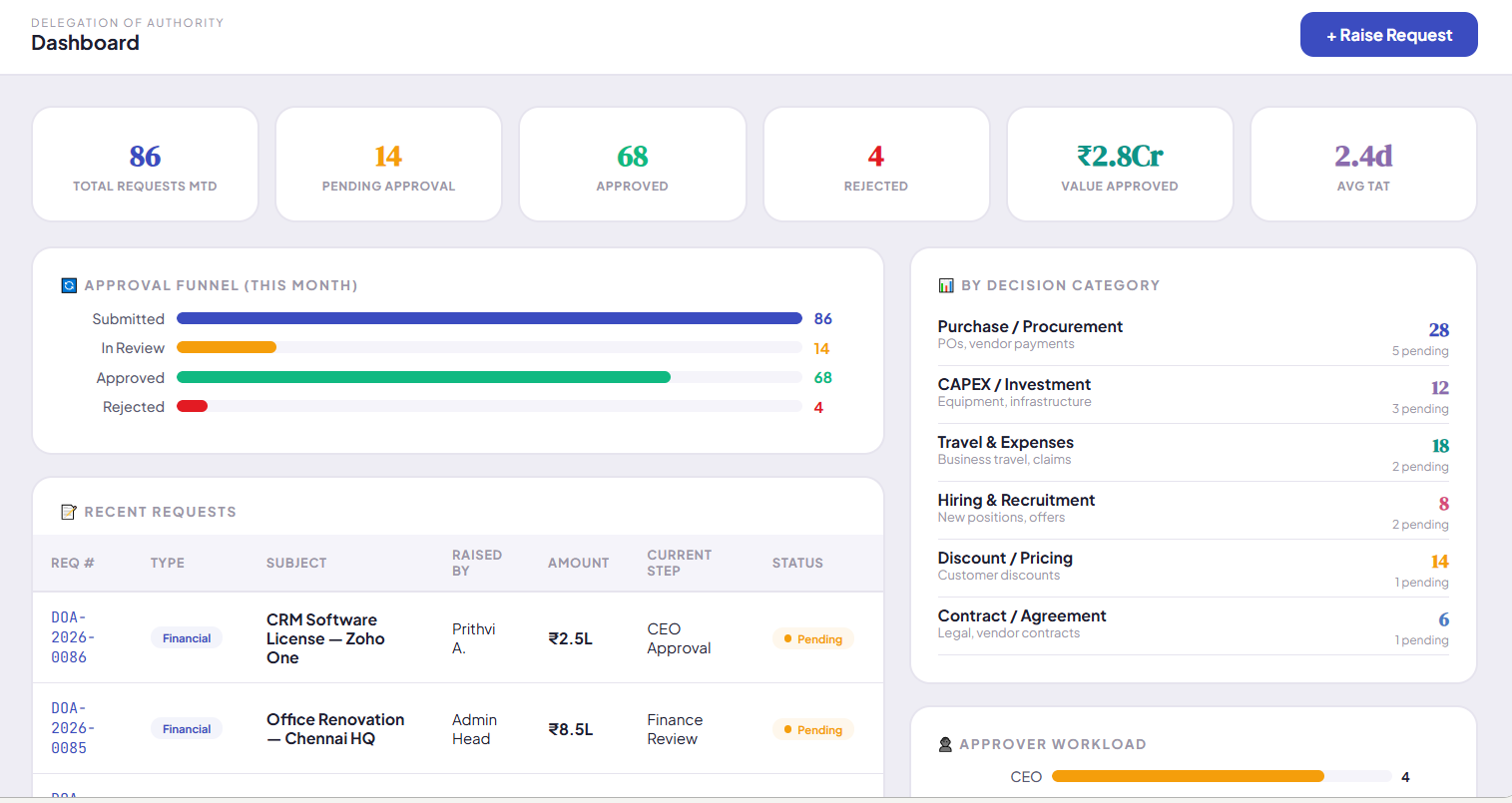Click the AMOUNT column header
Screen dimensions: 1512x803
pos(578,563)
